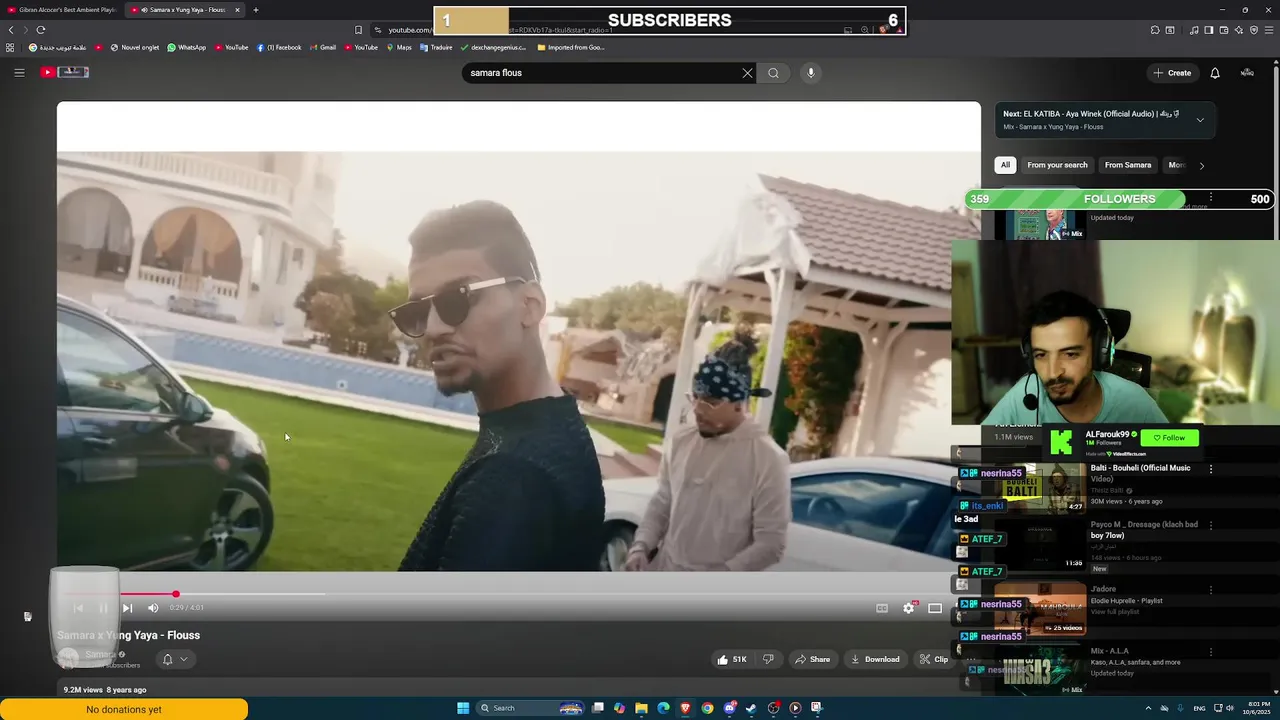Open Google Chrome from taskbar

click(x=707, y=708)
